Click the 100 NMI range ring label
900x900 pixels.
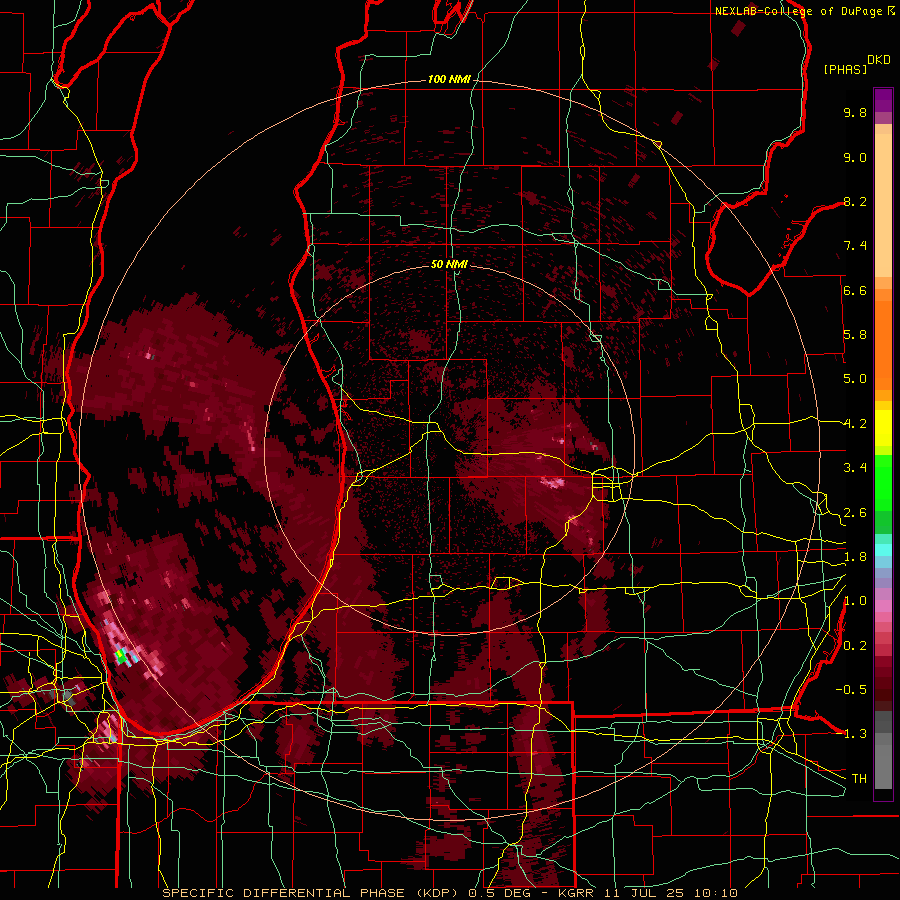[x=448, y=79]
